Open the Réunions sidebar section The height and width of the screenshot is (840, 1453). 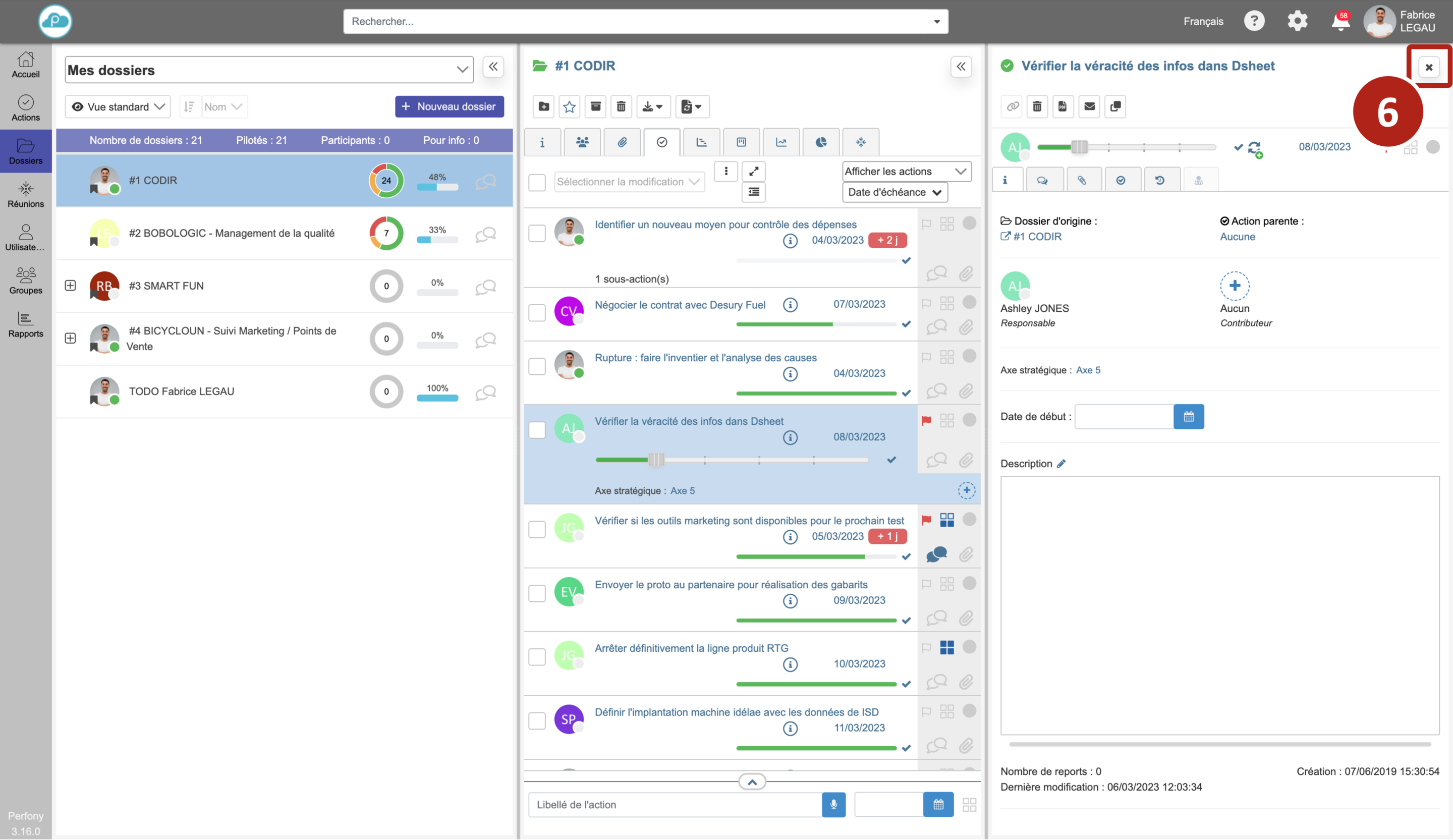tap(25, 194)
